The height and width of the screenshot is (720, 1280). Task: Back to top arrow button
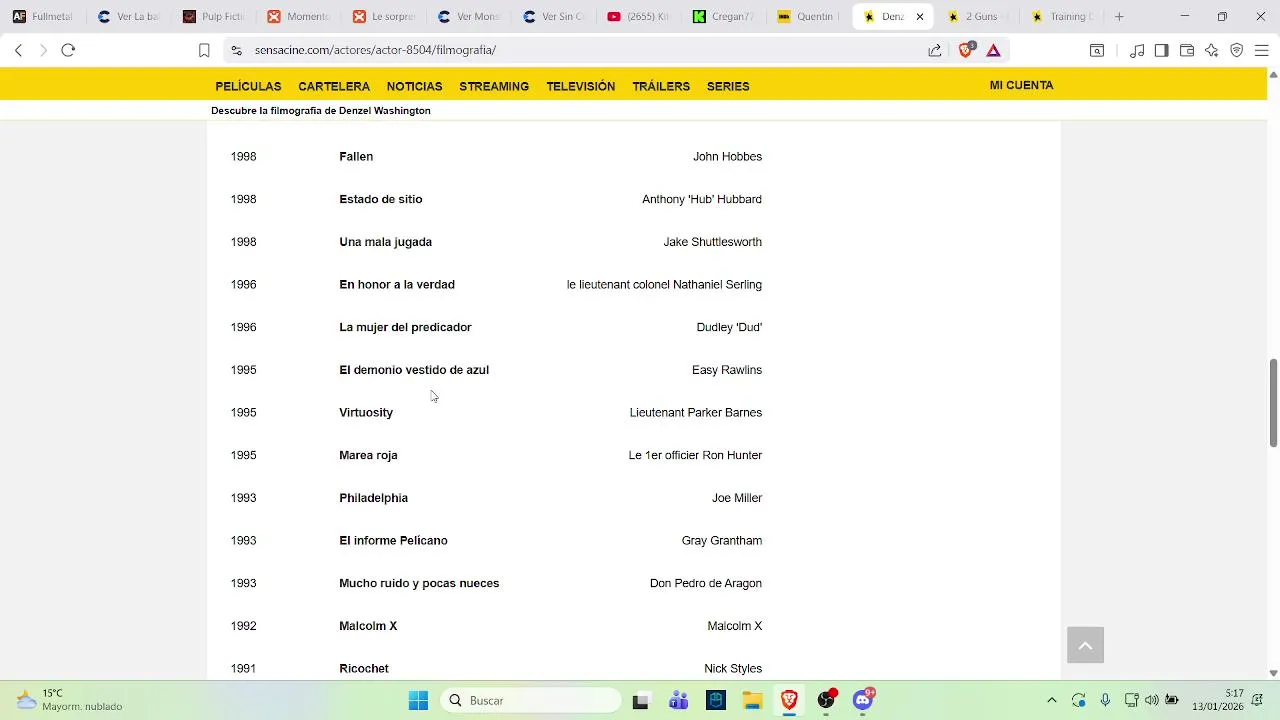click(1085, 645)
